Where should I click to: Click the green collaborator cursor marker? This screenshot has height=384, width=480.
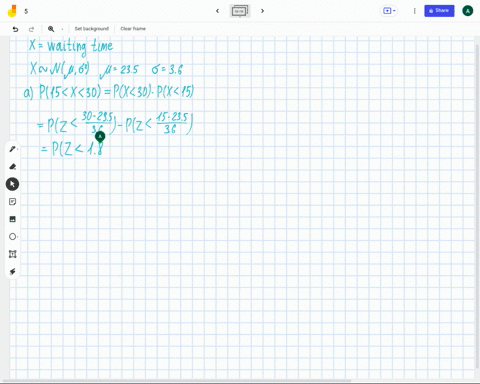(x=100, y=136)
